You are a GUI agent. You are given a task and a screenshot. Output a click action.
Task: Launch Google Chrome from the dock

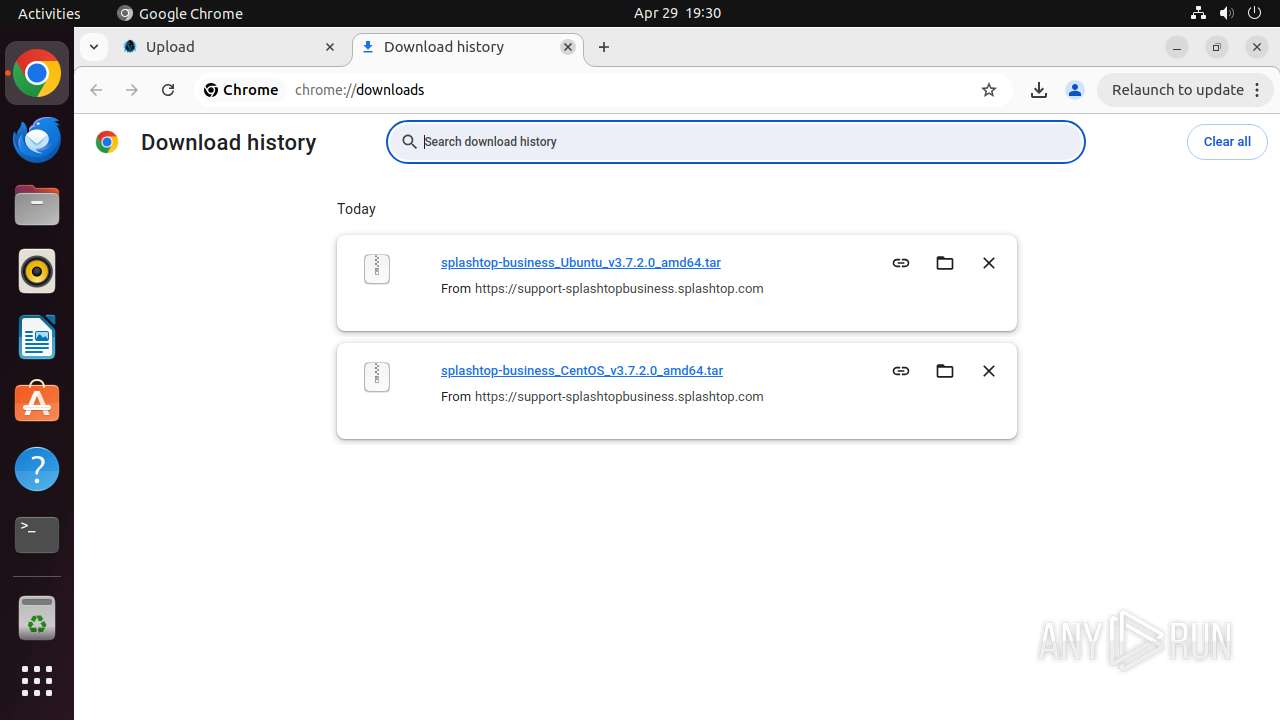click(x=37, y=74)
